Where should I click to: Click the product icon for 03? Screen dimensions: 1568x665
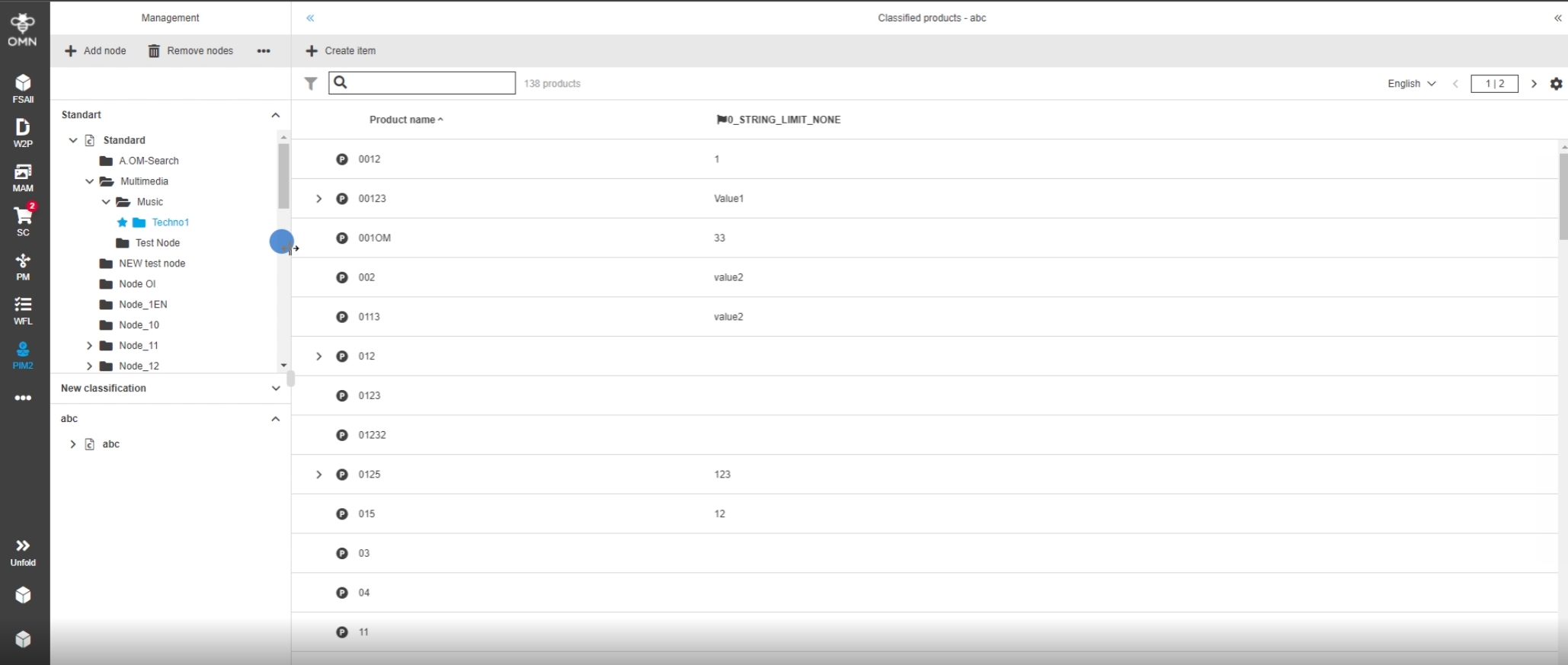(342, 553)
